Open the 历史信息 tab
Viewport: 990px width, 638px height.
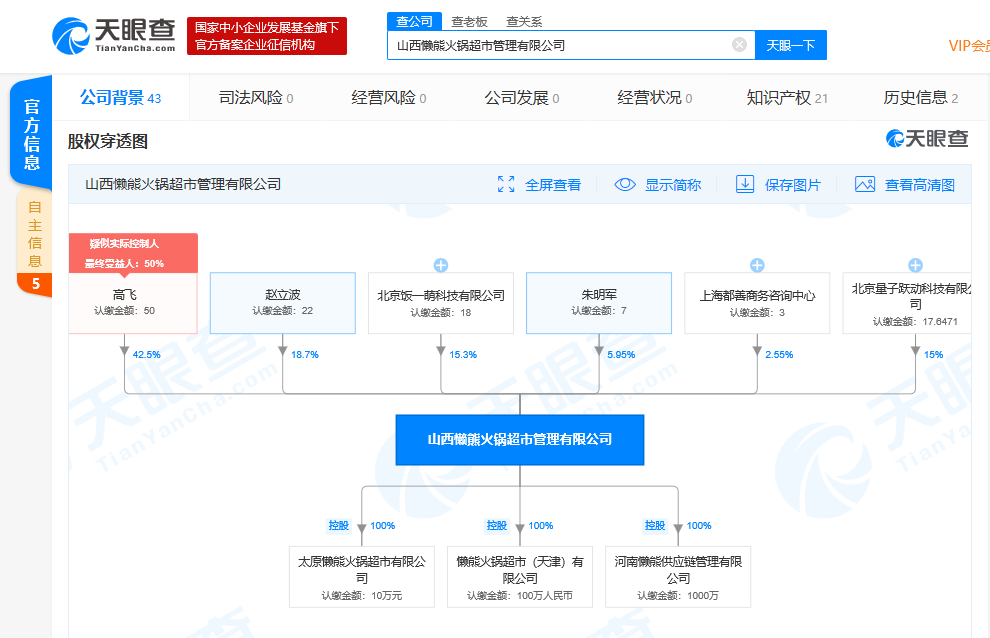point(921,98)
